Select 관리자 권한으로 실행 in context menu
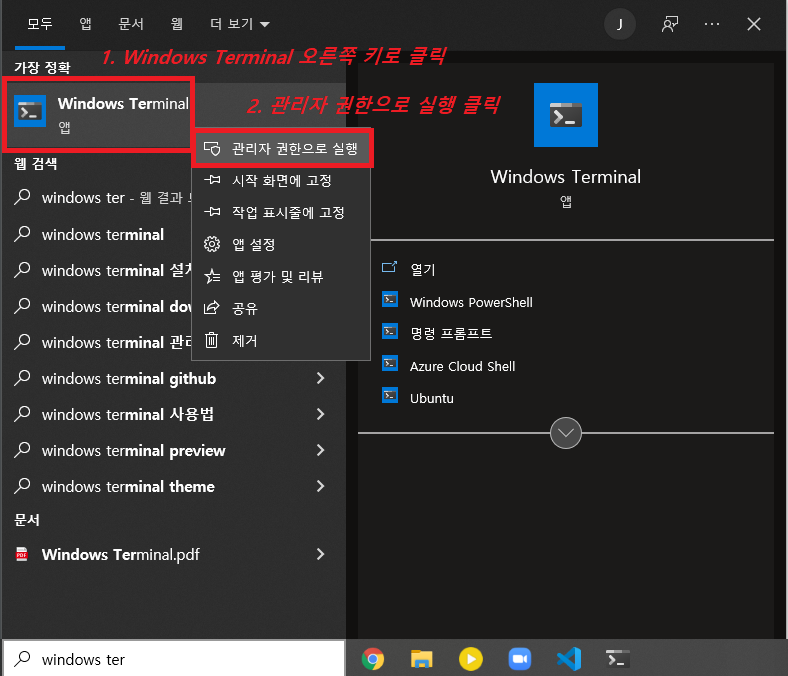788x676 pixels. tap(281, 149)
